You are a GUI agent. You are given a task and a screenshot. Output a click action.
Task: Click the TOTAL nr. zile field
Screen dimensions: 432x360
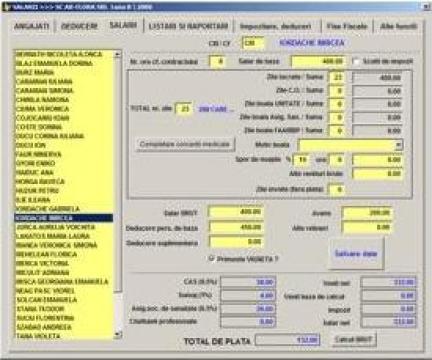[x=184, y=109]
